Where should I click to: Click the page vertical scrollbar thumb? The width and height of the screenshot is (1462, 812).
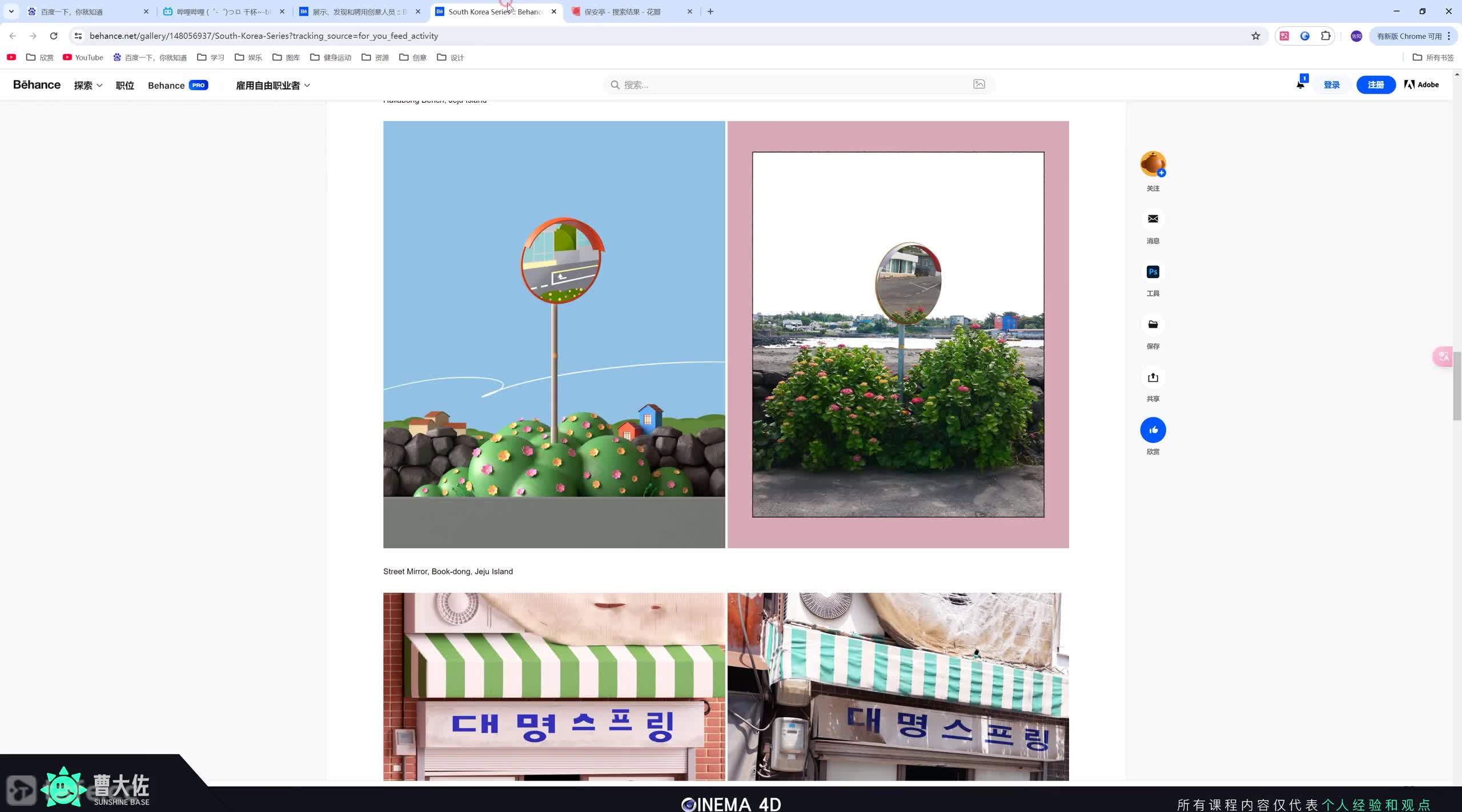(1457, 386)
